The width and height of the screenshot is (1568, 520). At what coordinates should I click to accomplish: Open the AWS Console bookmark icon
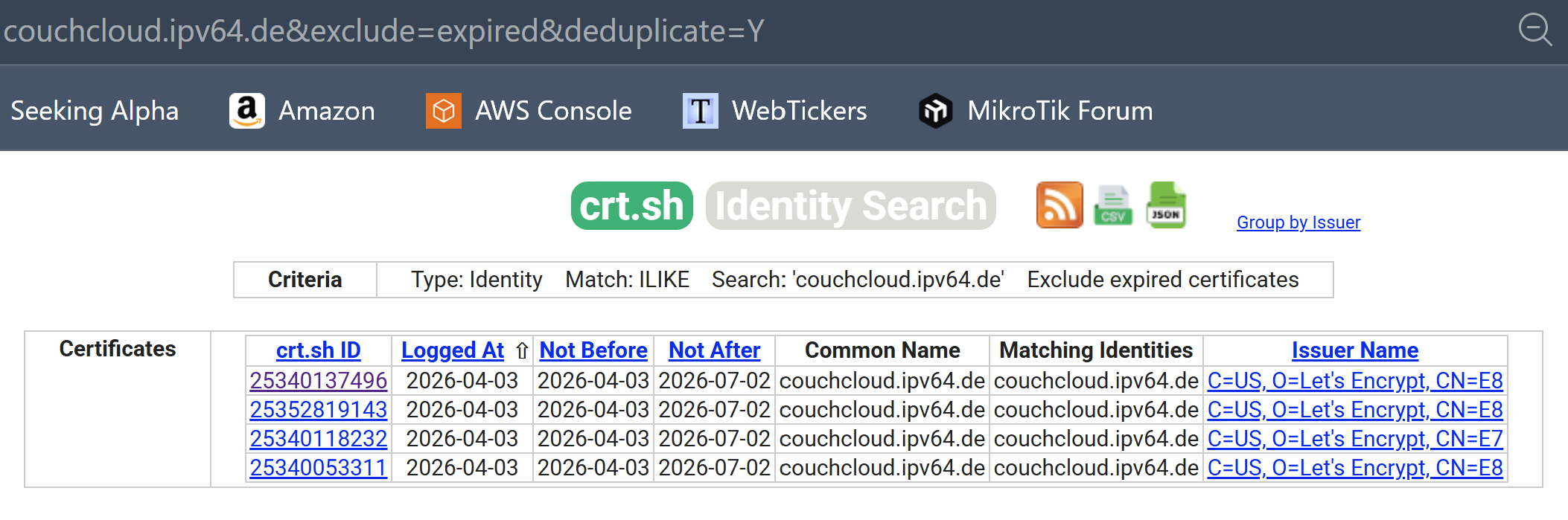(444, 111)
